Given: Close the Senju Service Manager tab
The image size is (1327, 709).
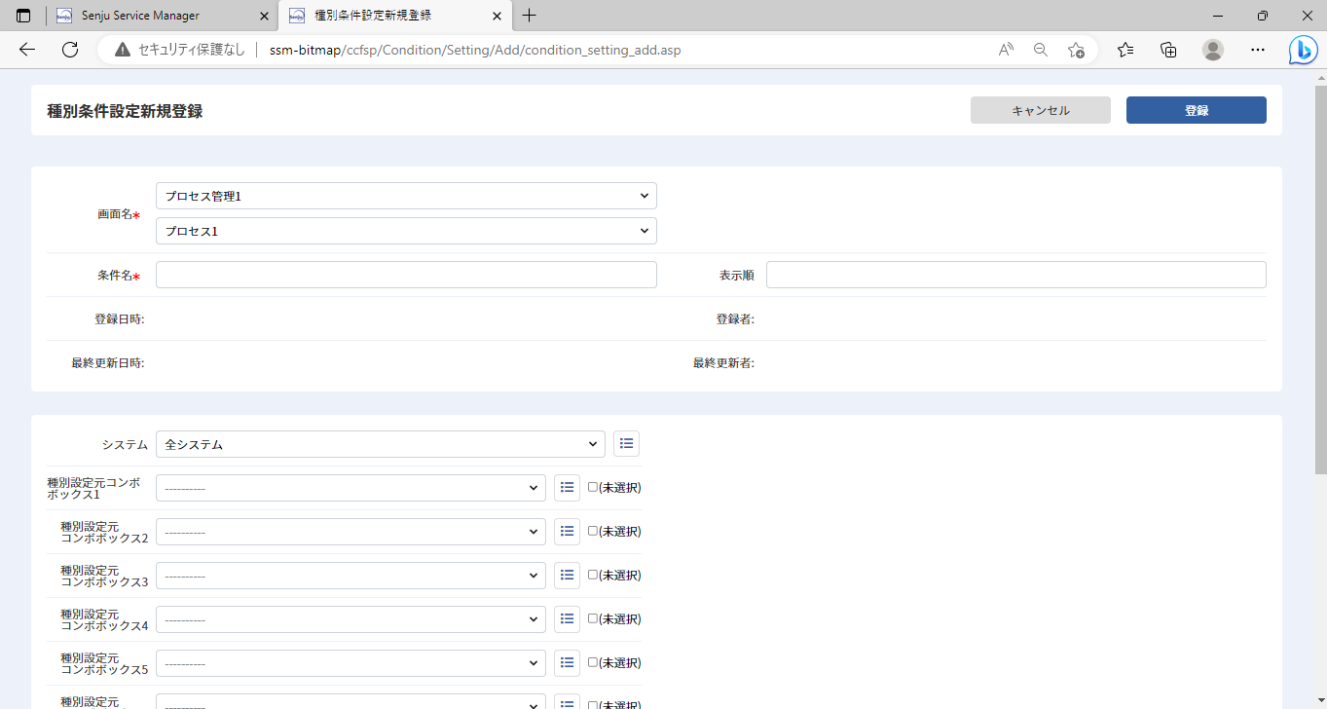Looking at the screenshot, I should (x=264, y=16).
